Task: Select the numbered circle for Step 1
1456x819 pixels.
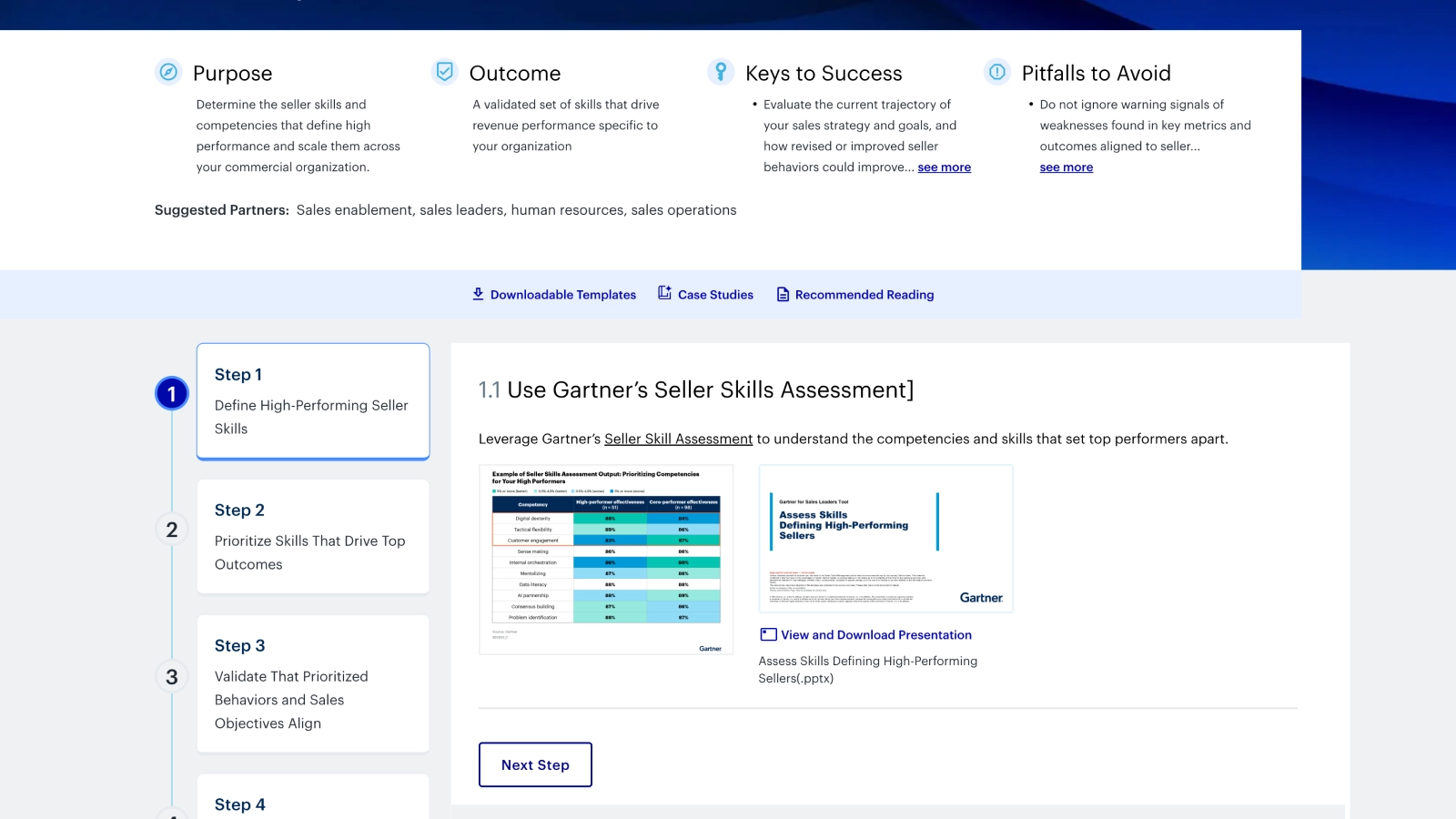Action: pyautogui.click(x=172, y=393)
